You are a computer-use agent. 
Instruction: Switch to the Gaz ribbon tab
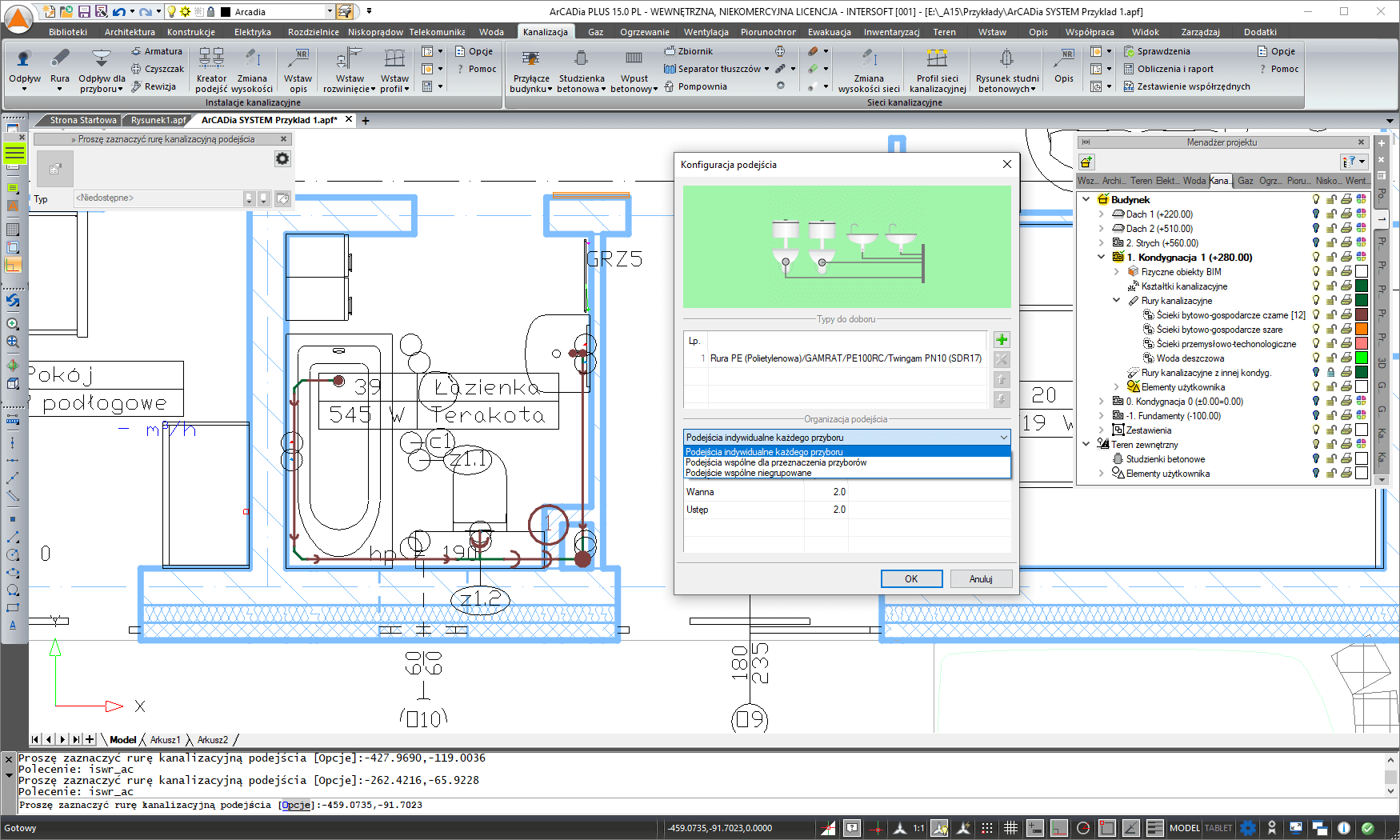[x=596, y=32]
